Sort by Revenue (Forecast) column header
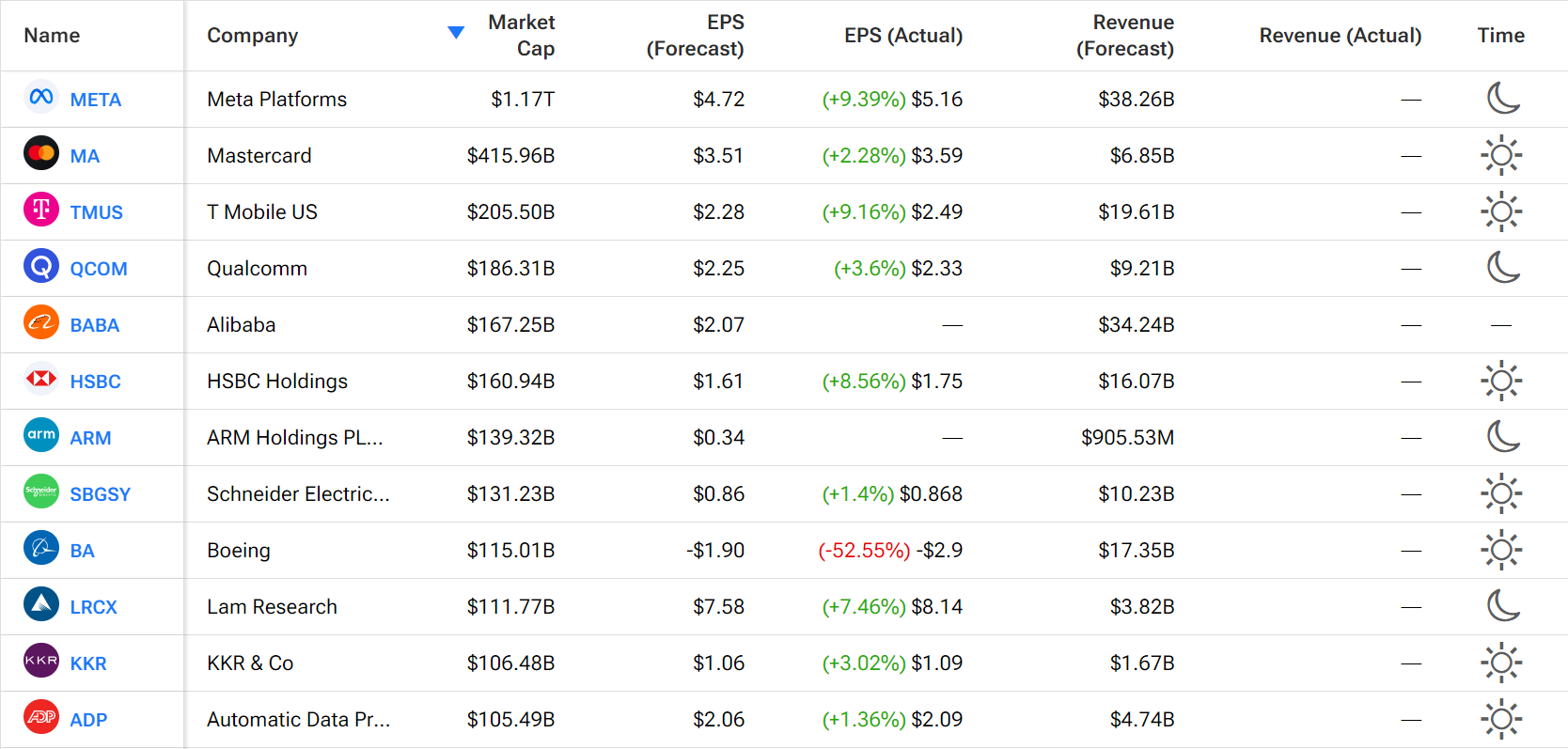 click(1125, 36)
